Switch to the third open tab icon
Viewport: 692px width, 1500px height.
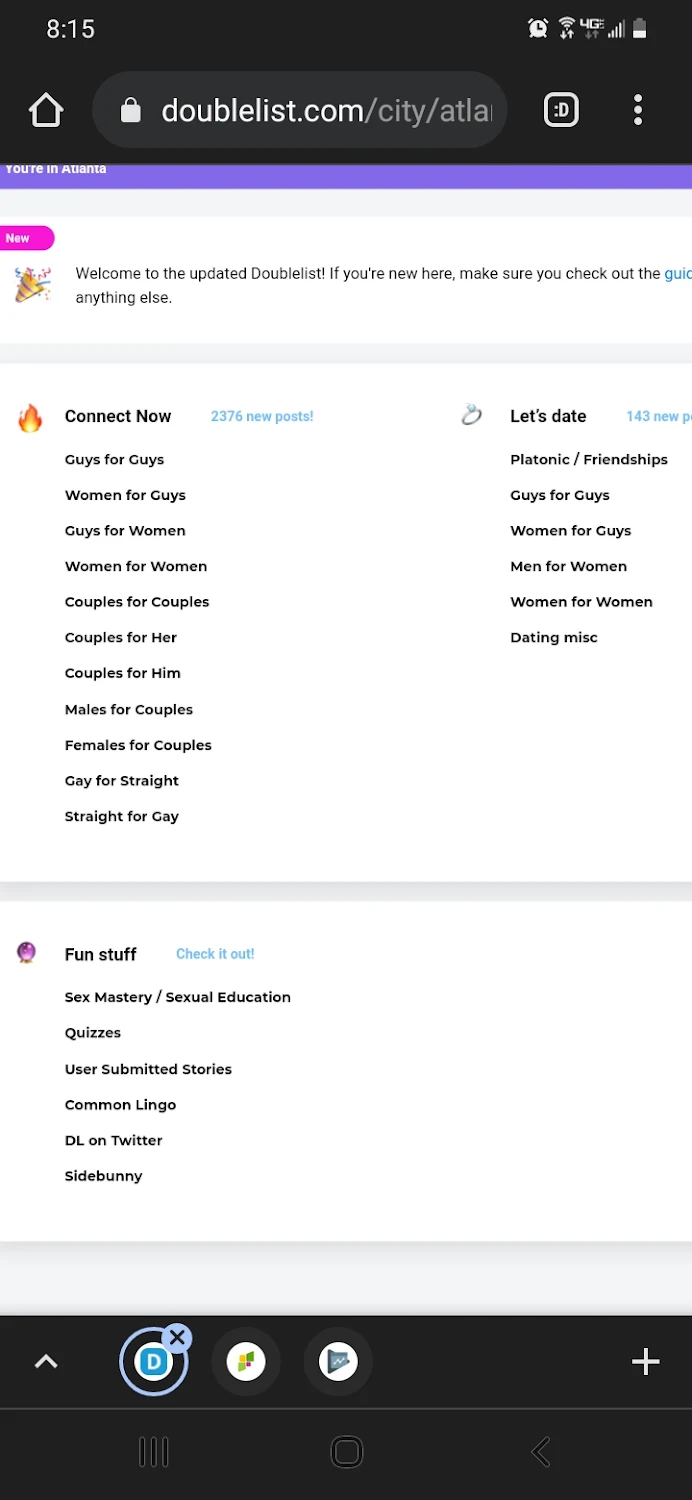[338, 1362]
